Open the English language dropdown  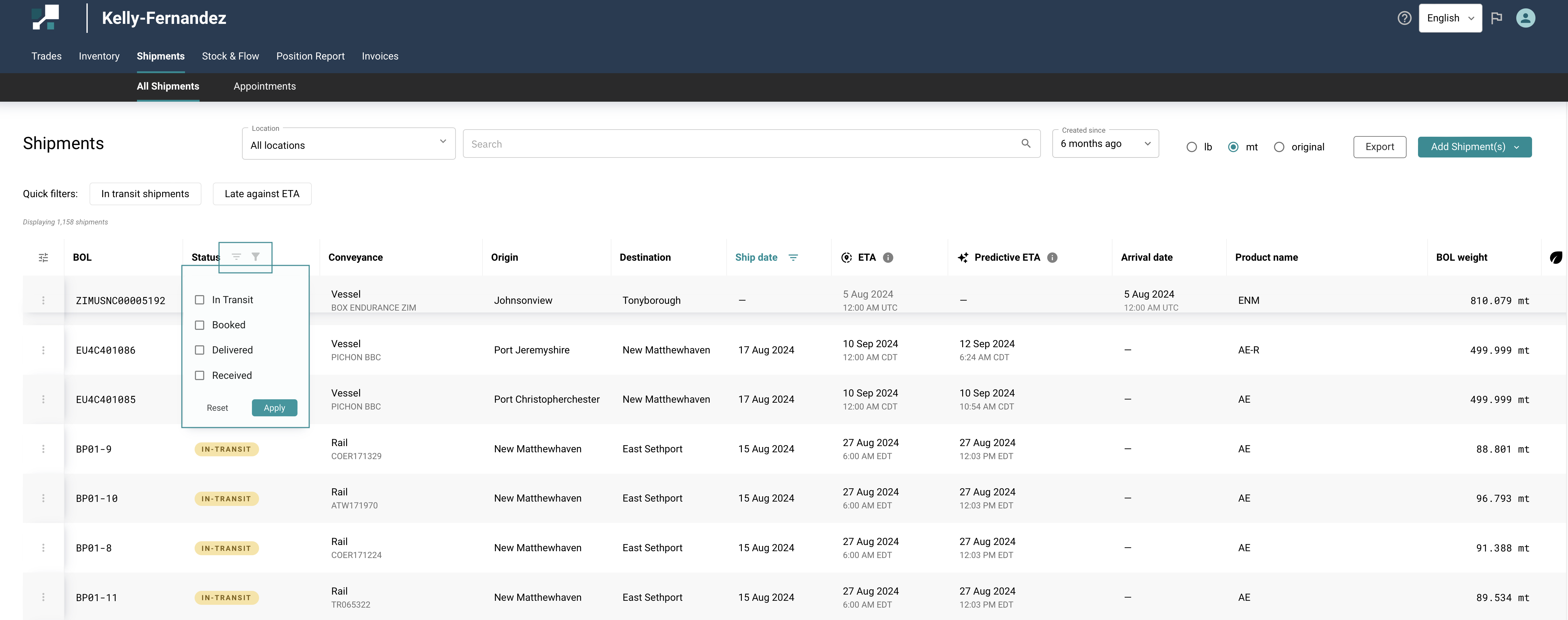1450,18
